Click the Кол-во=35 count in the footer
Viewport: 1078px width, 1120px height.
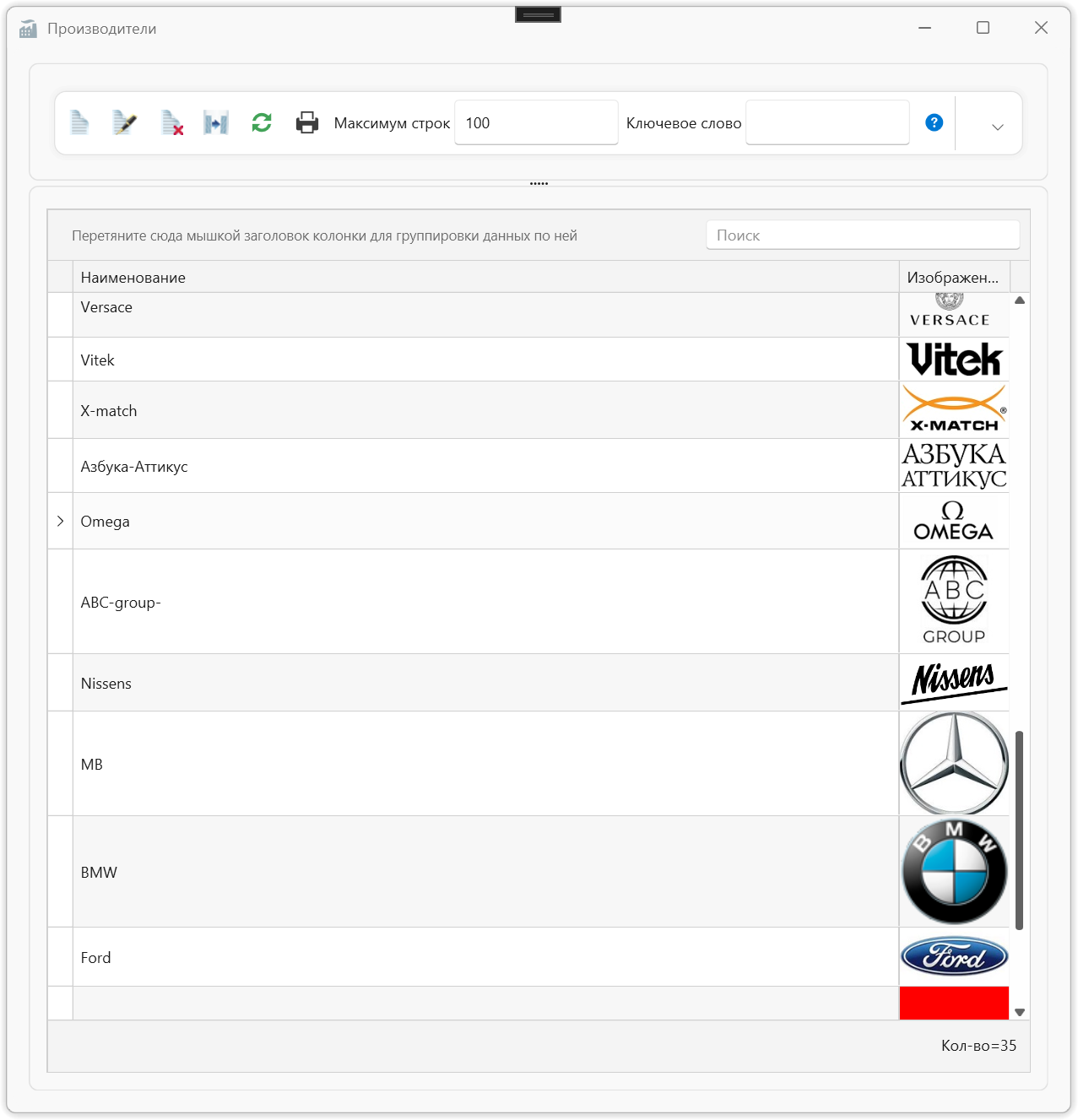tap(978, 1046)
